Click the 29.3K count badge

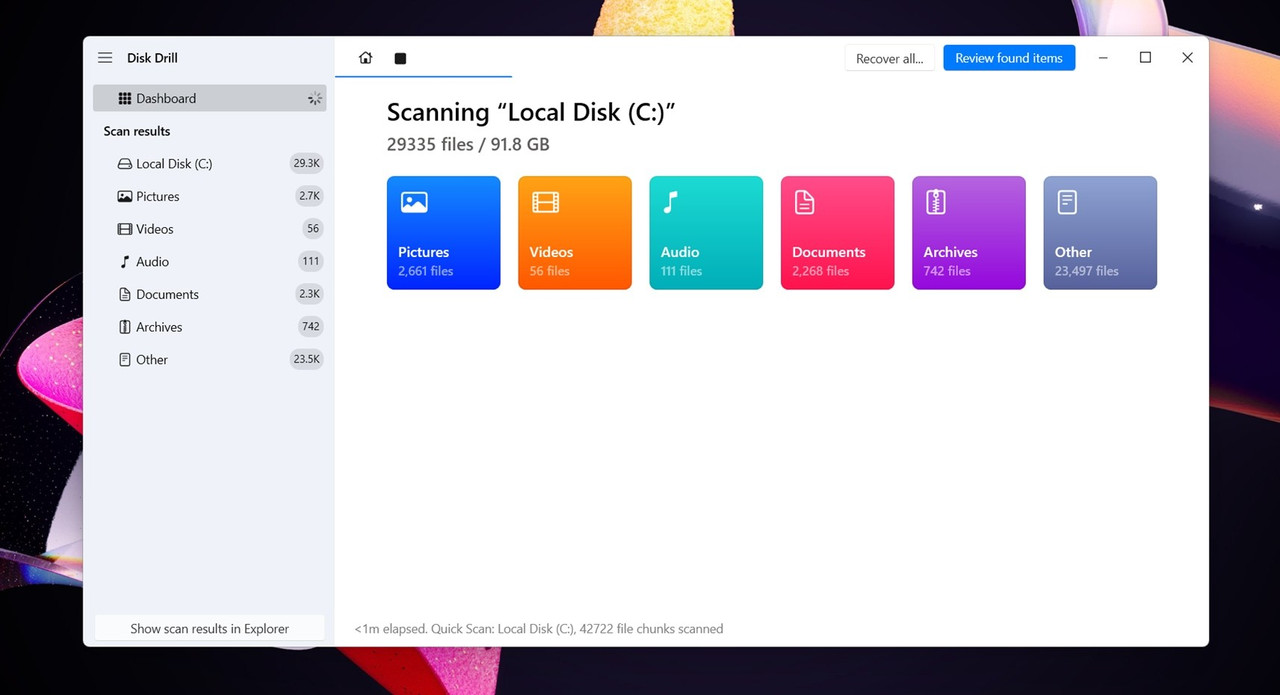[307, 163]
